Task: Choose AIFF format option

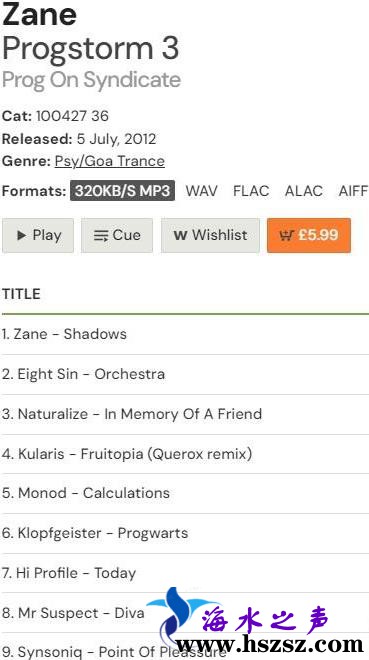Action: 353,191
